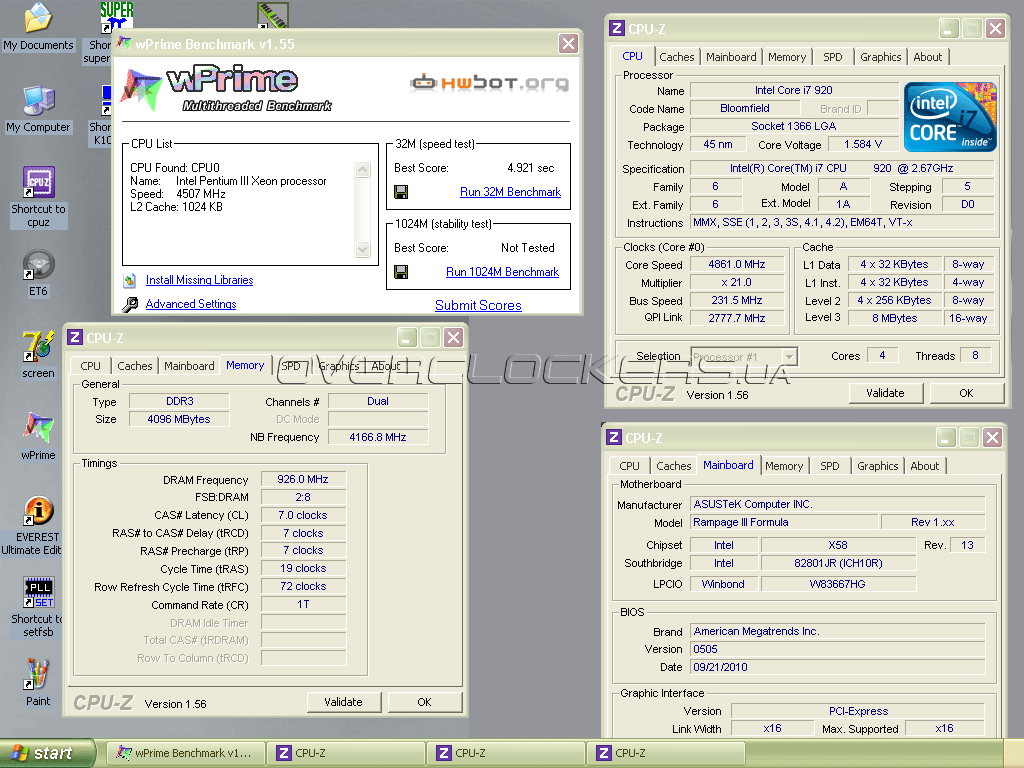1024x768 pixels.
Task: Click Validate in the Memory CPU-Z window
Action: point(344,702)
